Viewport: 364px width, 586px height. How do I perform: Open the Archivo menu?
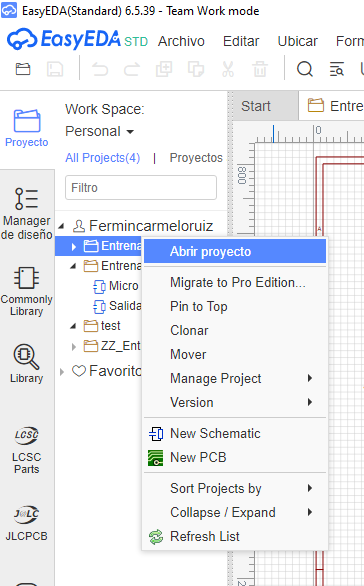coord(181,41)
